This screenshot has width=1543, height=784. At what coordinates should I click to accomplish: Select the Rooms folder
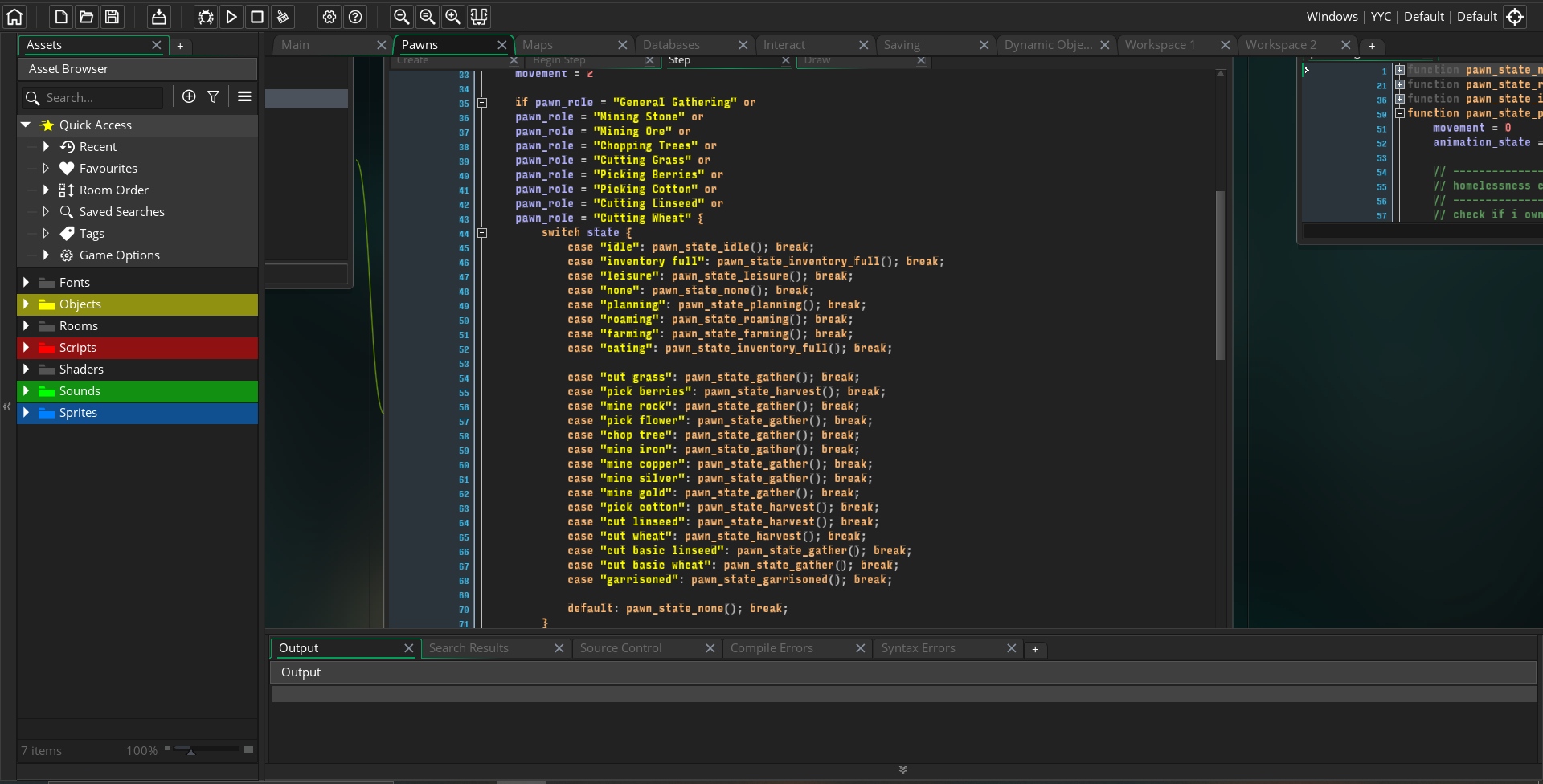pos(137,325)
